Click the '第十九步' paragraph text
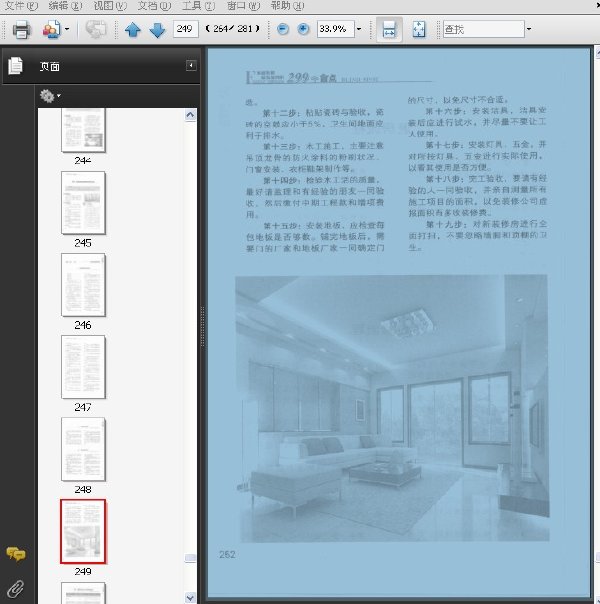This screenshot has width=600, height=604. pos(477,235)
